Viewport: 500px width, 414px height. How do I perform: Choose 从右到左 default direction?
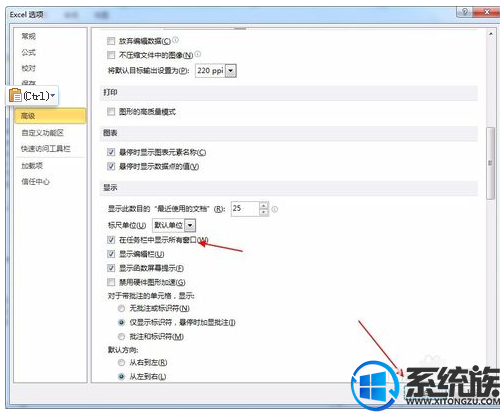(121, 362)
